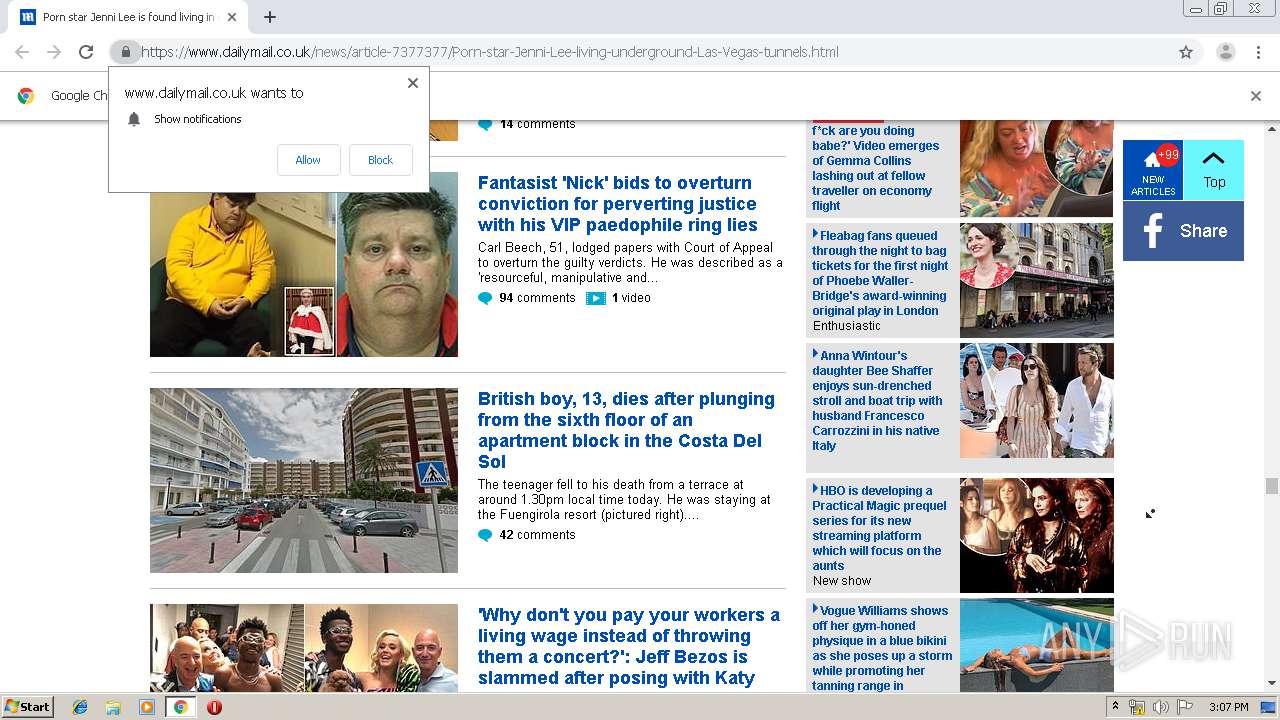Viewport: 1280px width, 720px height.
Task: Launch Internet Explorer from taskbar
Action: click(80, 707)
